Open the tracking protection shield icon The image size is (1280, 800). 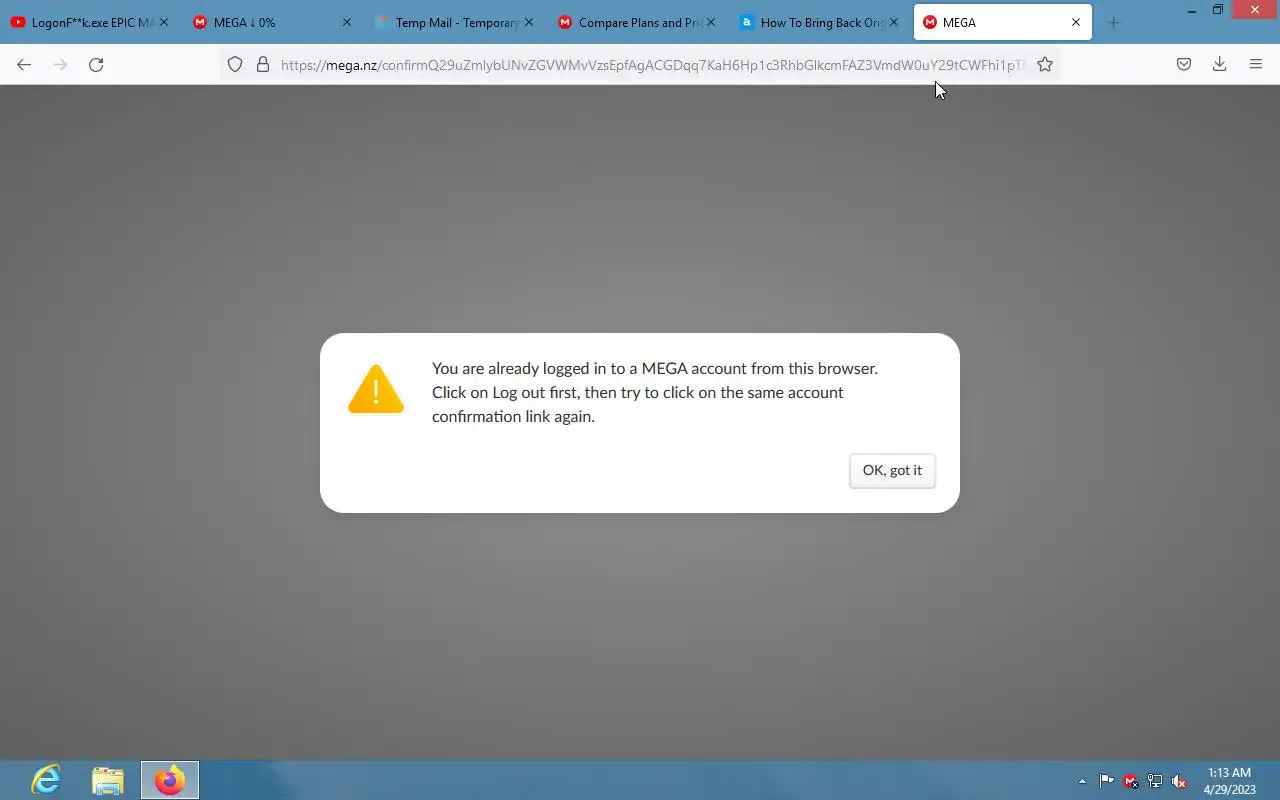tap(235, 64)
